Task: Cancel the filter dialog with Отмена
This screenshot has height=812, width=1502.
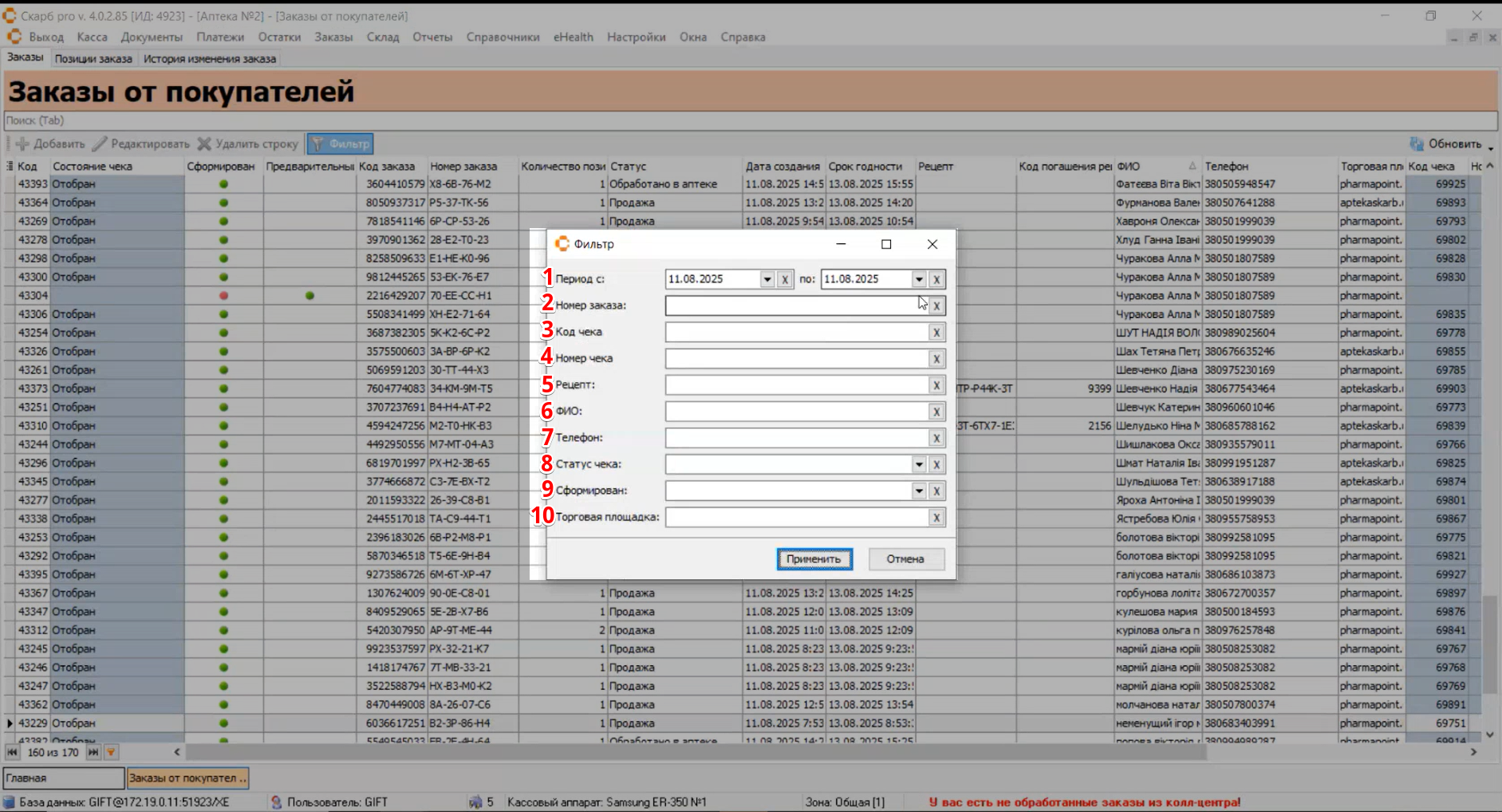Action: point(905,559)
